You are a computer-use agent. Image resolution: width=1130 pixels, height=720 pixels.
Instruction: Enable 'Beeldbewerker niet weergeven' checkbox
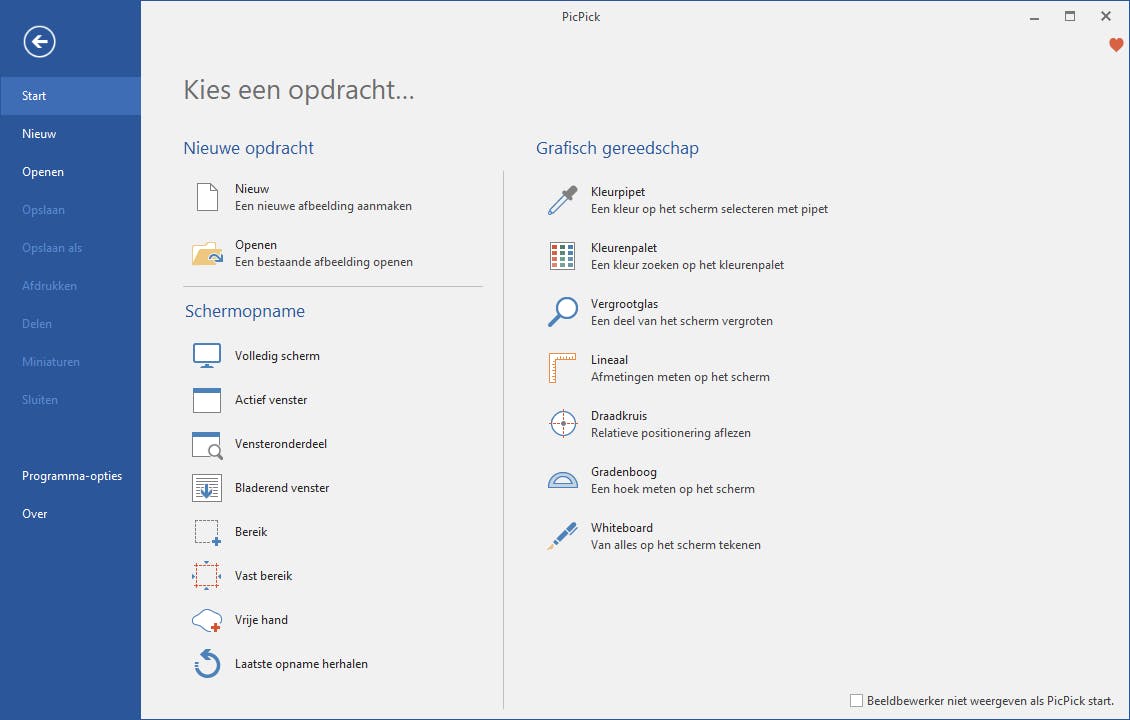click(x=856, y=701)
